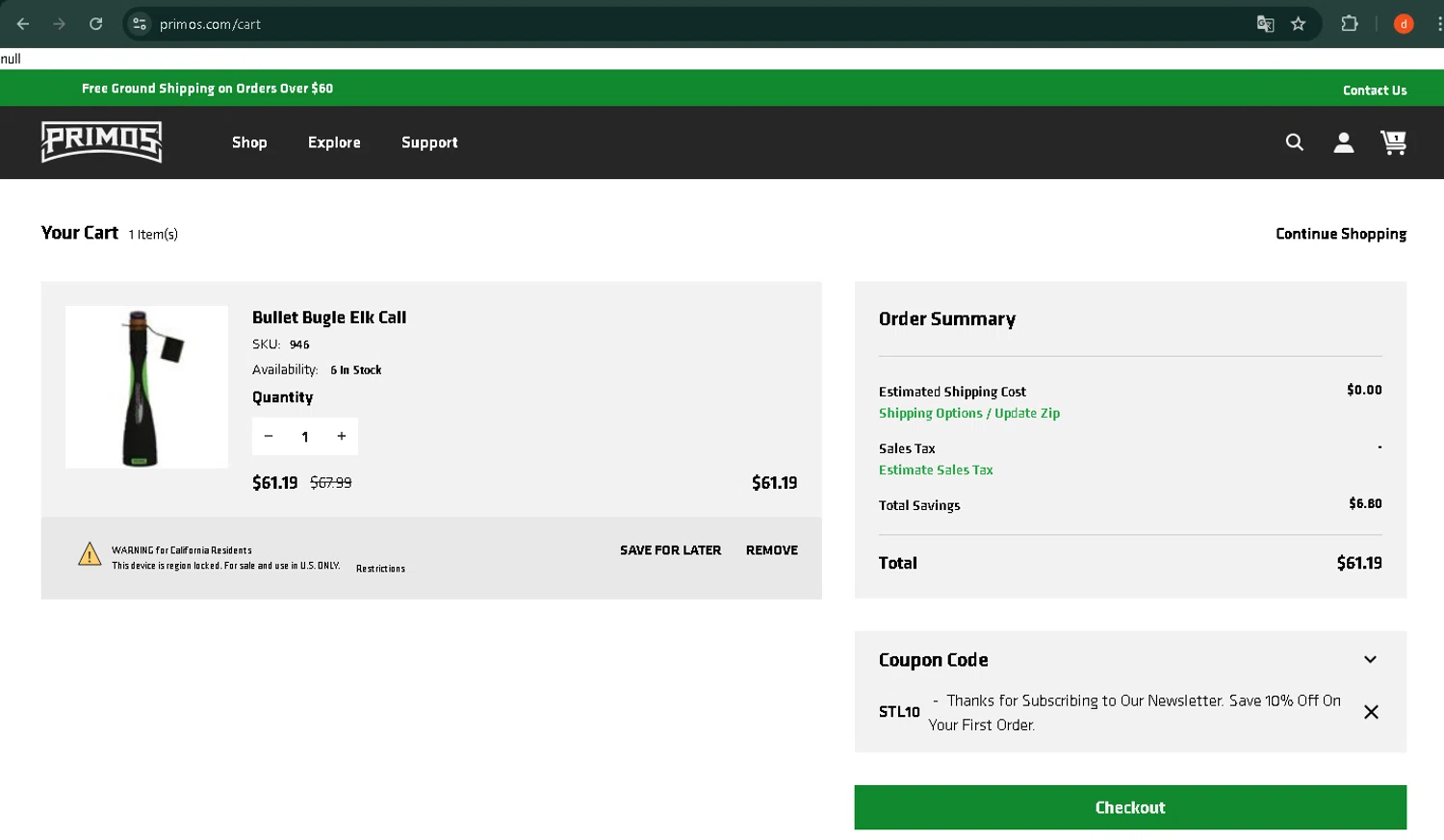Open the Explore menu
Viewport: 1444px width, 840px height.
click(334, 142)
